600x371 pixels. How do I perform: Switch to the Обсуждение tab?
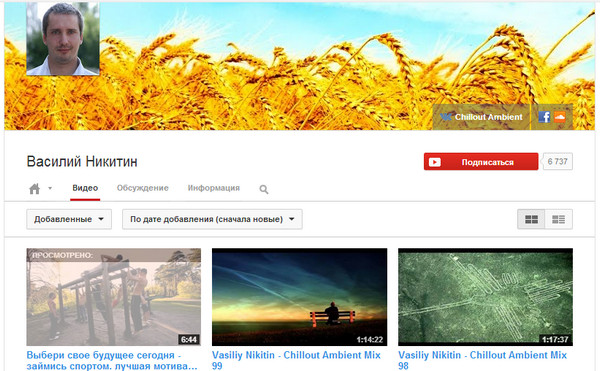point(143,188)
